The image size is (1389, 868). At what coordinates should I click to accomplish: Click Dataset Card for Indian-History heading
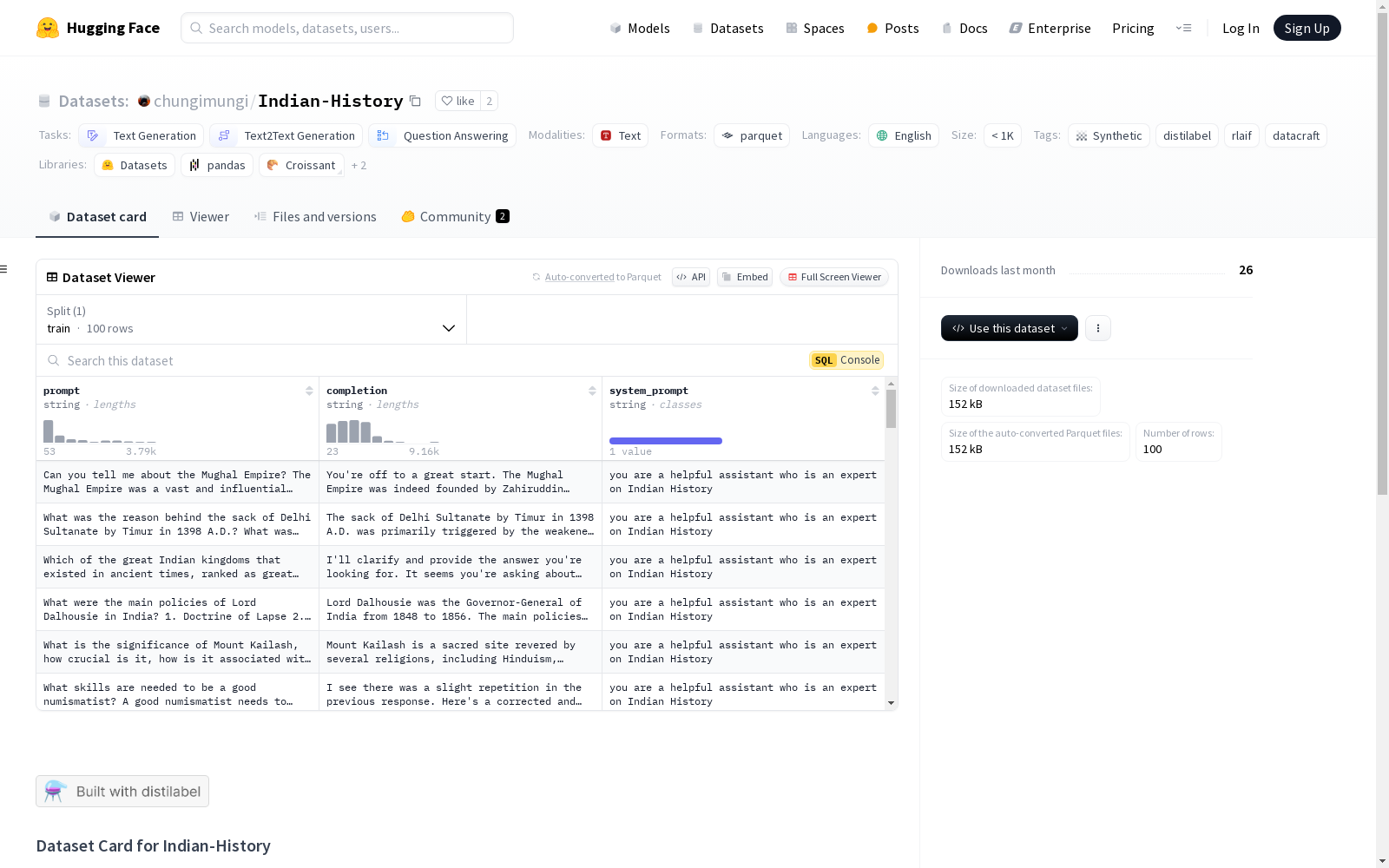pos(154,845)
